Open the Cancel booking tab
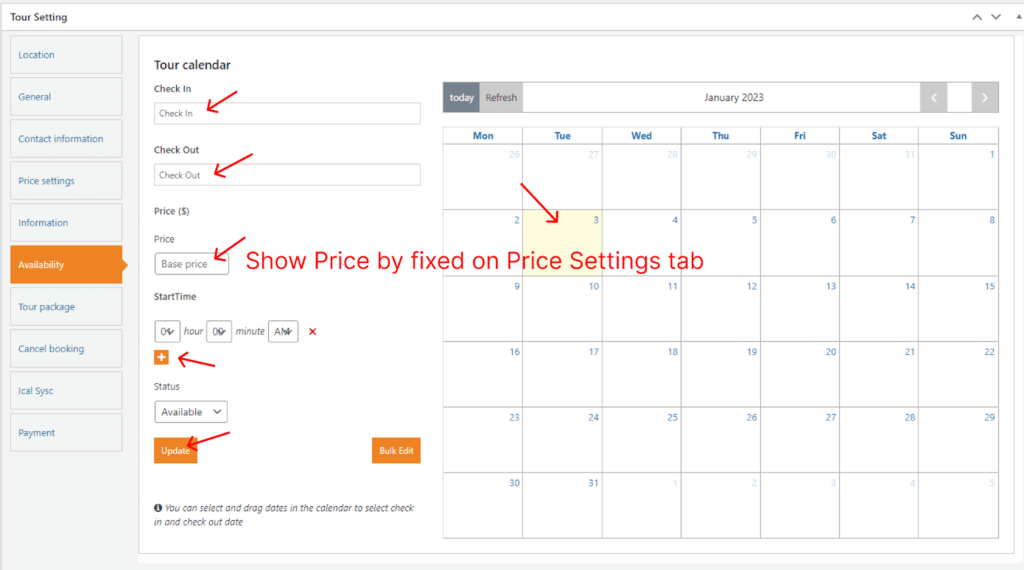 pyautogui.click(x=66, y=349)
